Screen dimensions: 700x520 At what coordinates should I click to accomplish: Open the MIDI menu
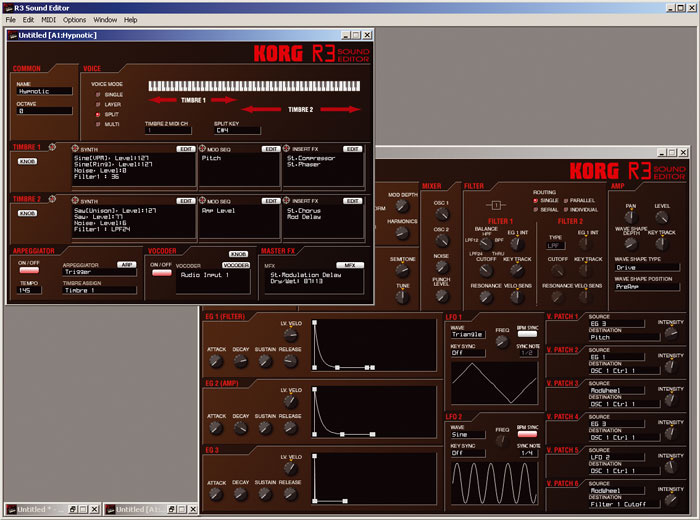48,20
